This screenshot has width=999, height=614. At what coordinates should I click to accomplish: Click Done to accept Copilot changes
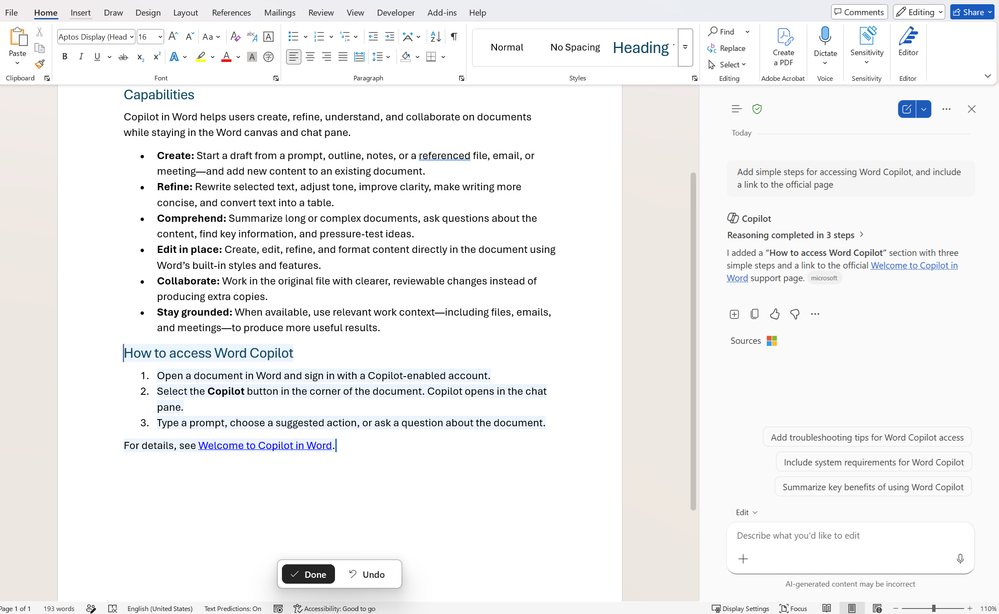(308, 575)
